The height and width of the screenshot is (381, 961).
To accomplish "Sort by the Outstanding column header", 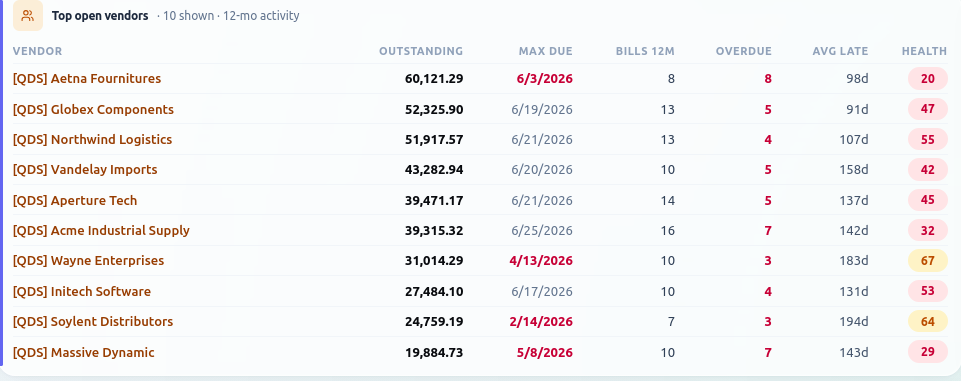I will tap(421, 51).
